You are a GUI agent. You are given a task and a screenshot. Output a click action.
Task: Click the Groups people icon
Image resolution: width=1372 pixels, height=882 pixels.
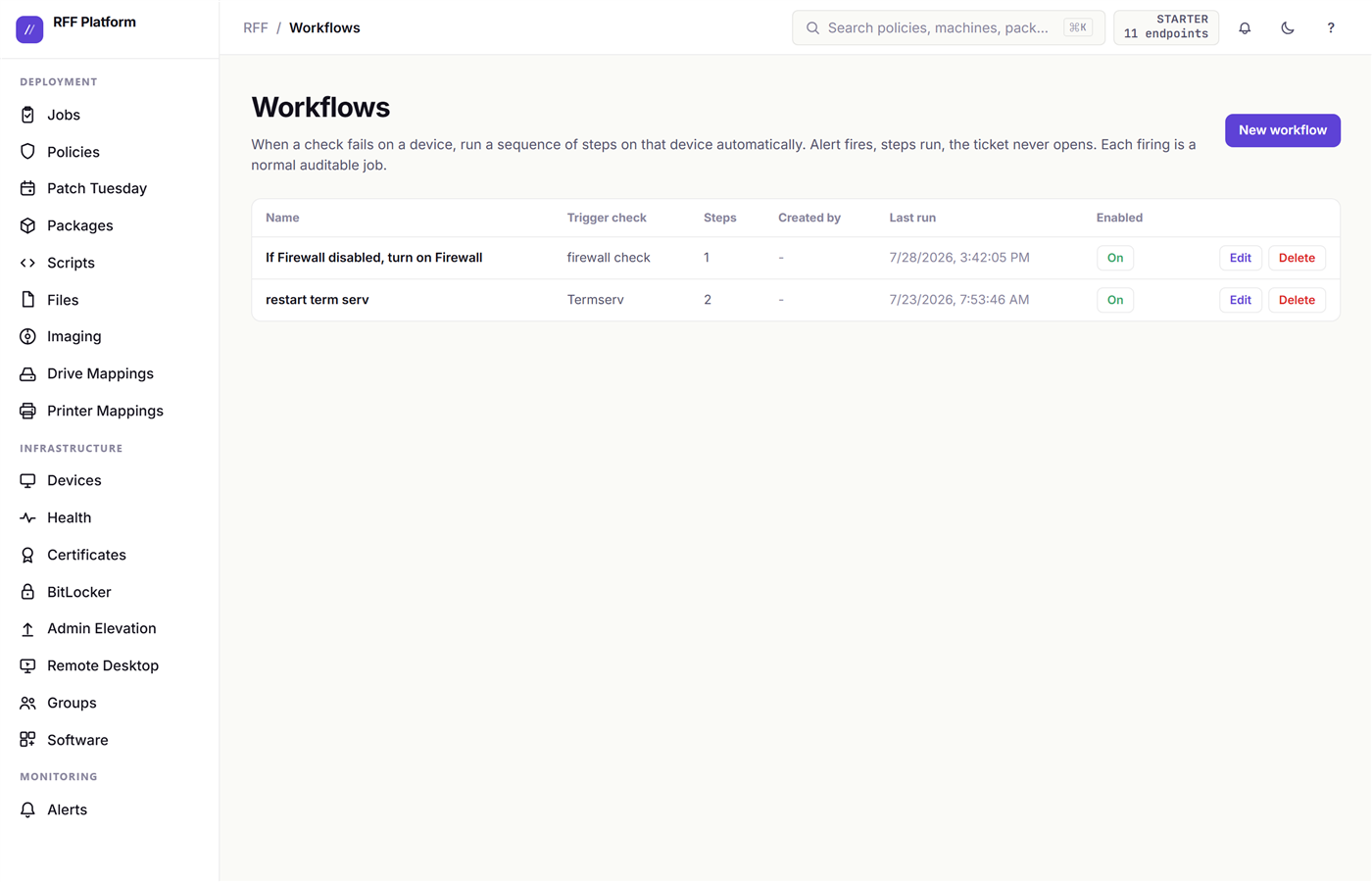(27, 703)
